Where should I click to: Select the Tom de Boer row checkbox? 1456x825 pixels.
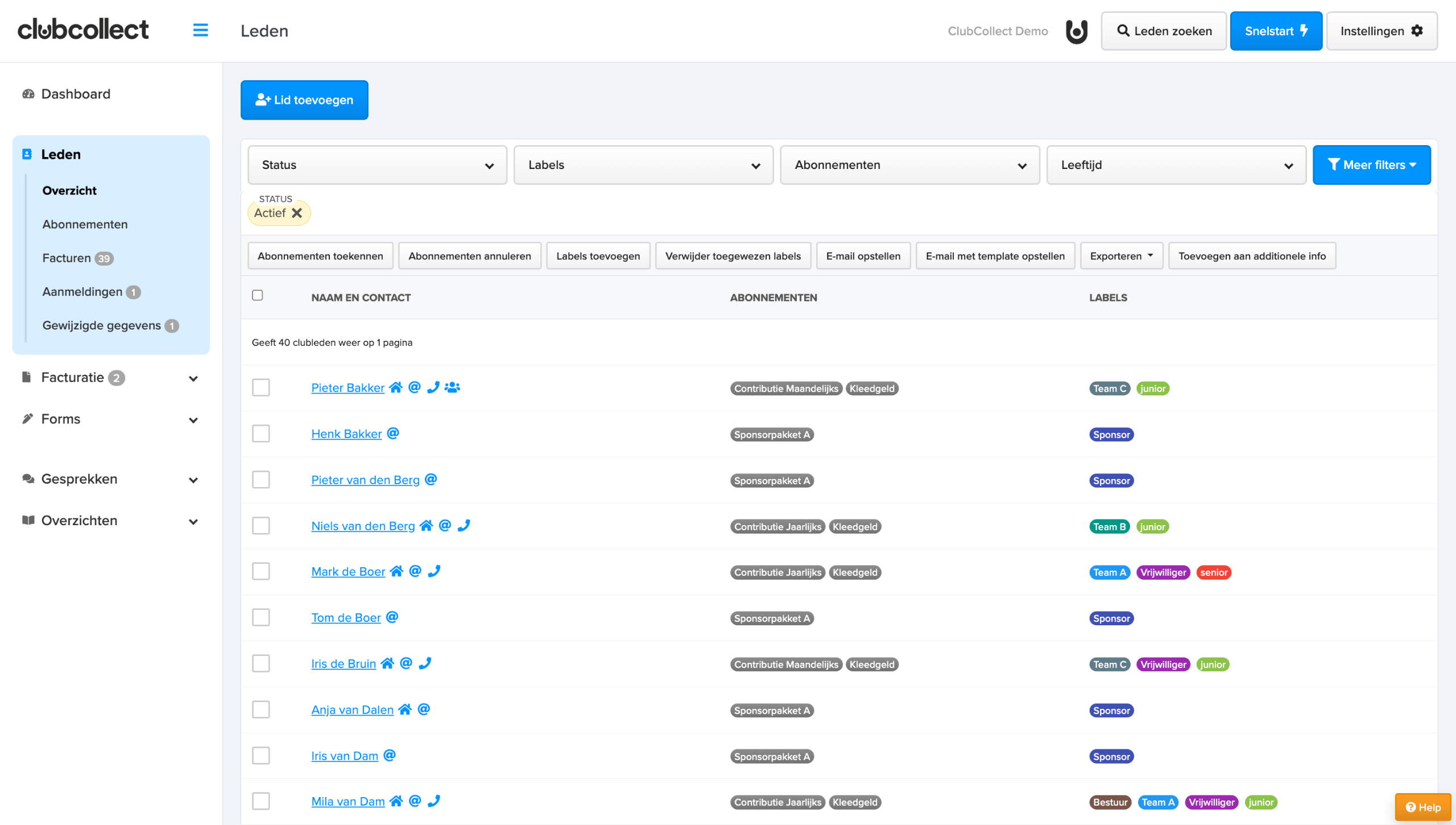261,617
